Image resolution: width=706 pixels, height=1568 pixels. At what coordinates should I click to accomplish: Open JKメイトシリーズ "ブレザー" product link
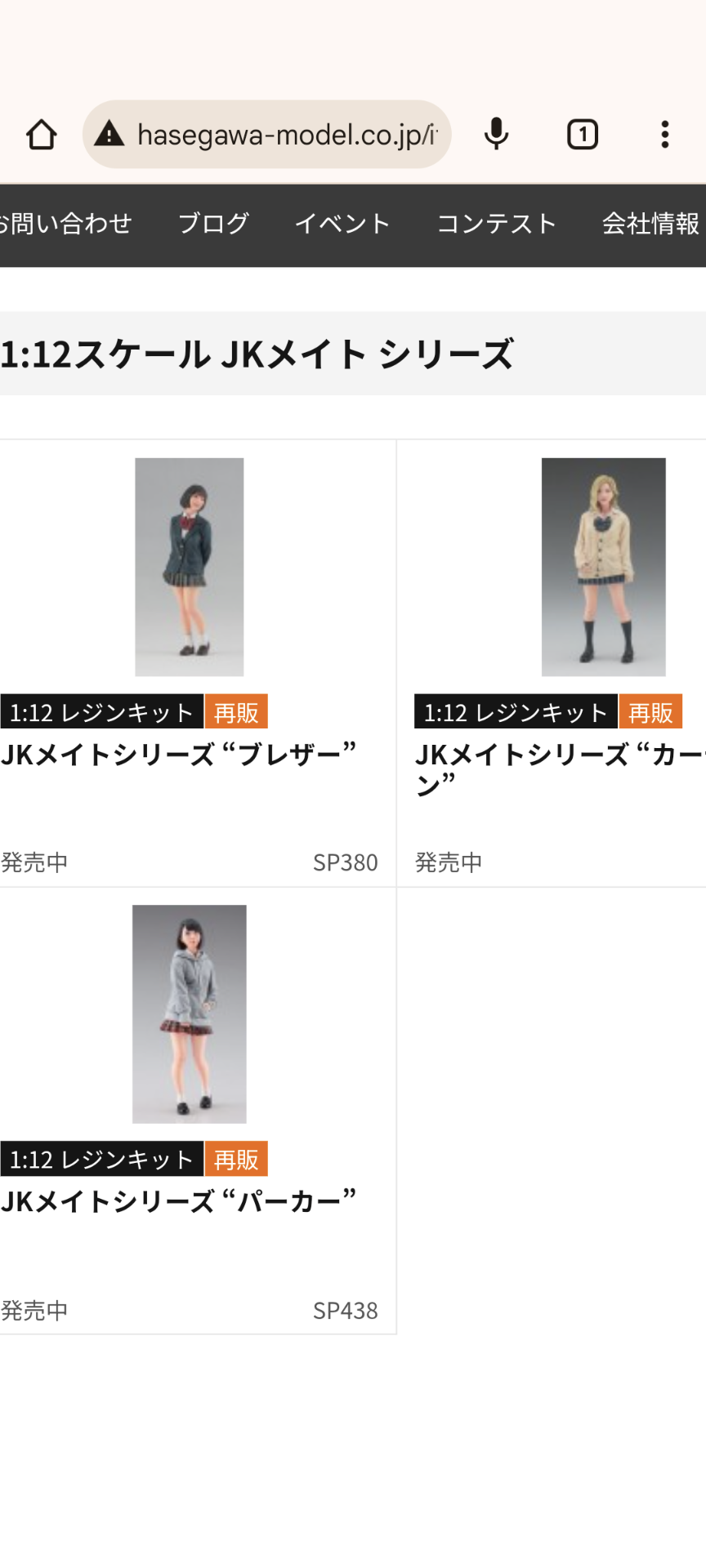point(179,754)
